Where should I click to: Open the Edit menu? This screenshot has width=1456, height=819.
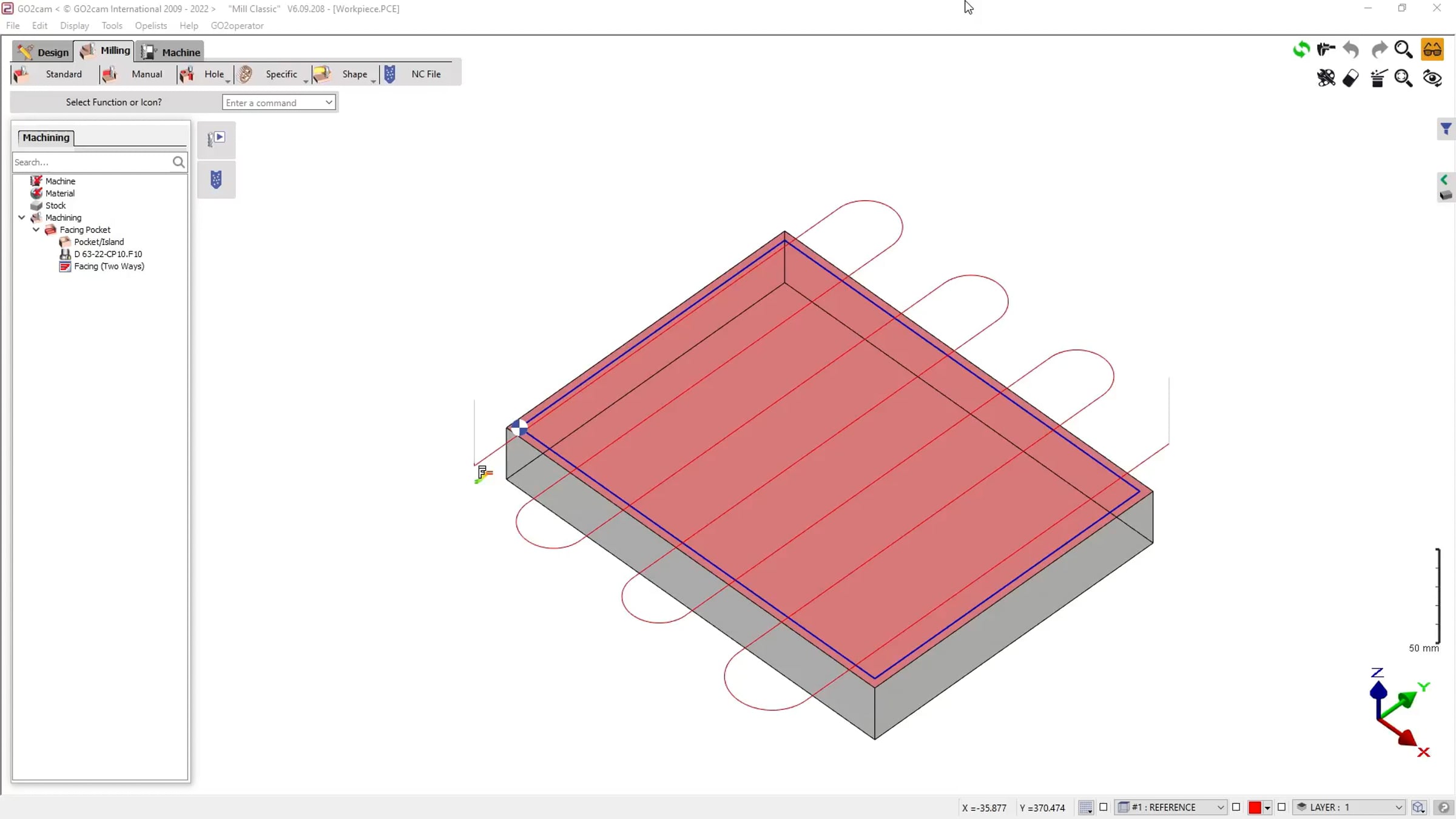[x=39, y=25]
